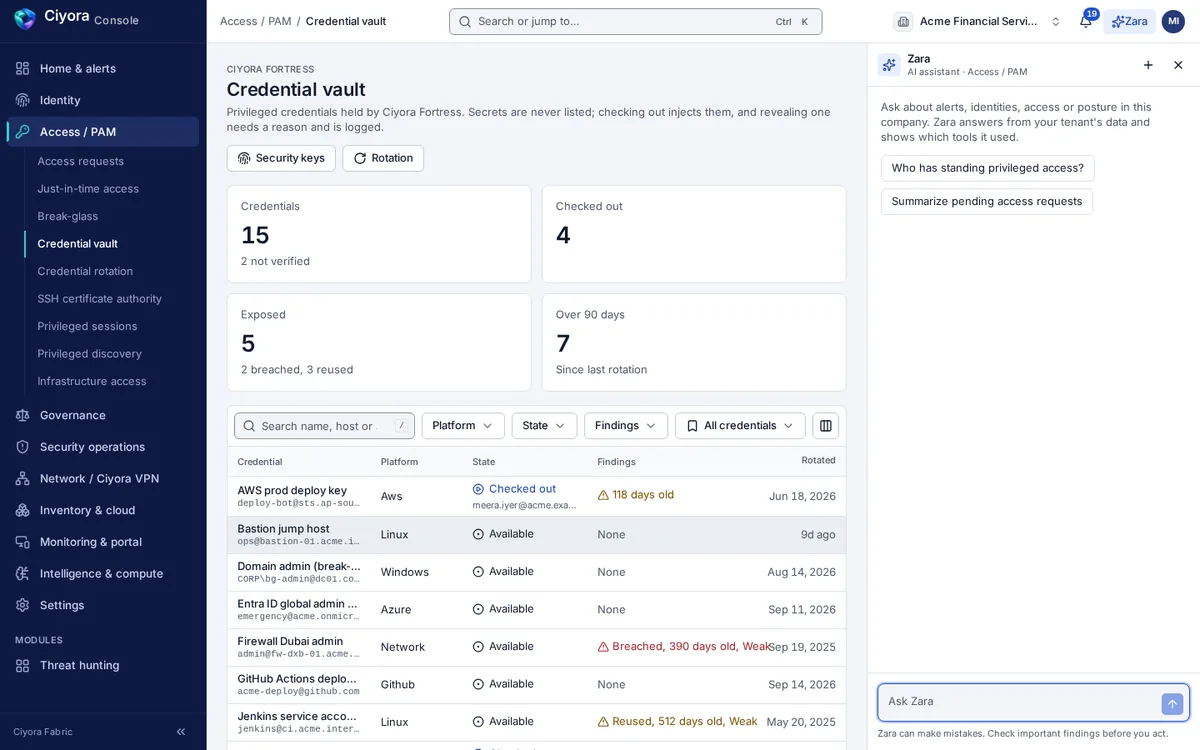Open Domain admin (break-glass) row

(x=536, y=572)
